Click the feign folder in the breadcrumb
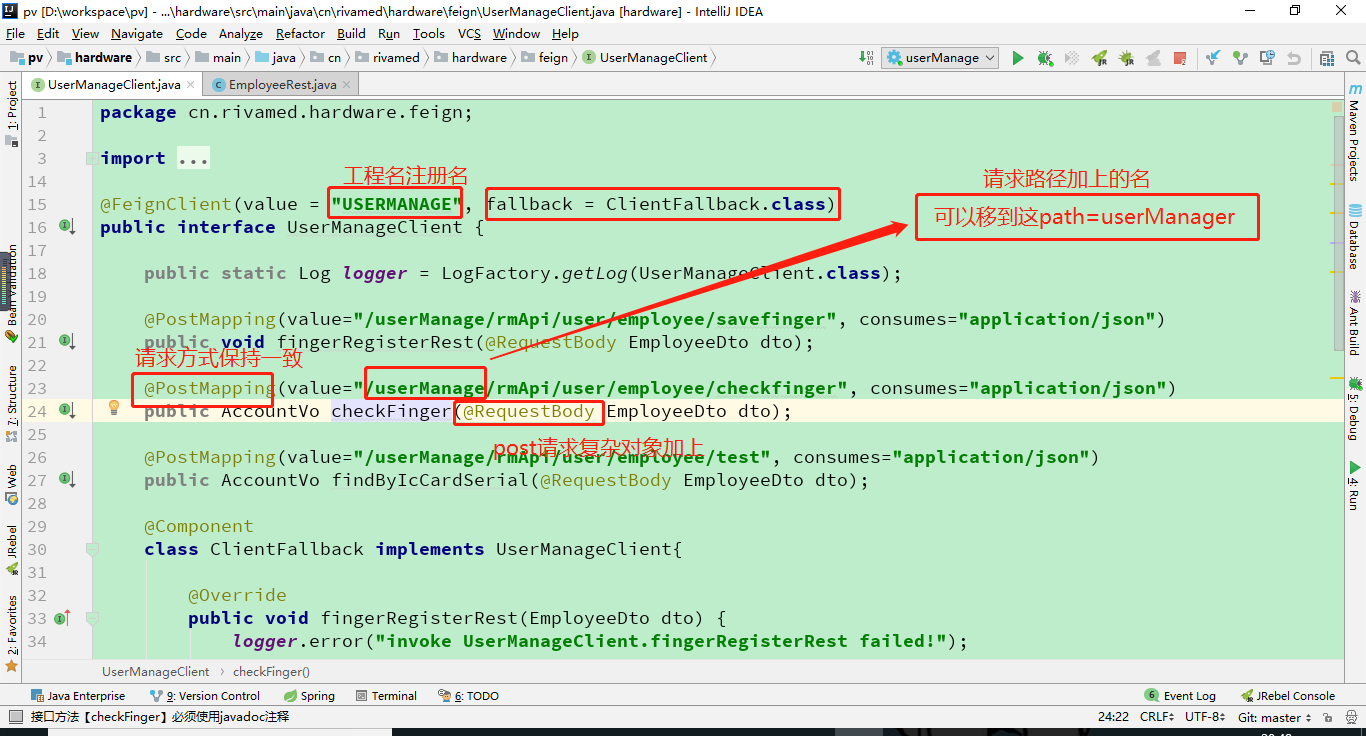 tap(545, 58)
